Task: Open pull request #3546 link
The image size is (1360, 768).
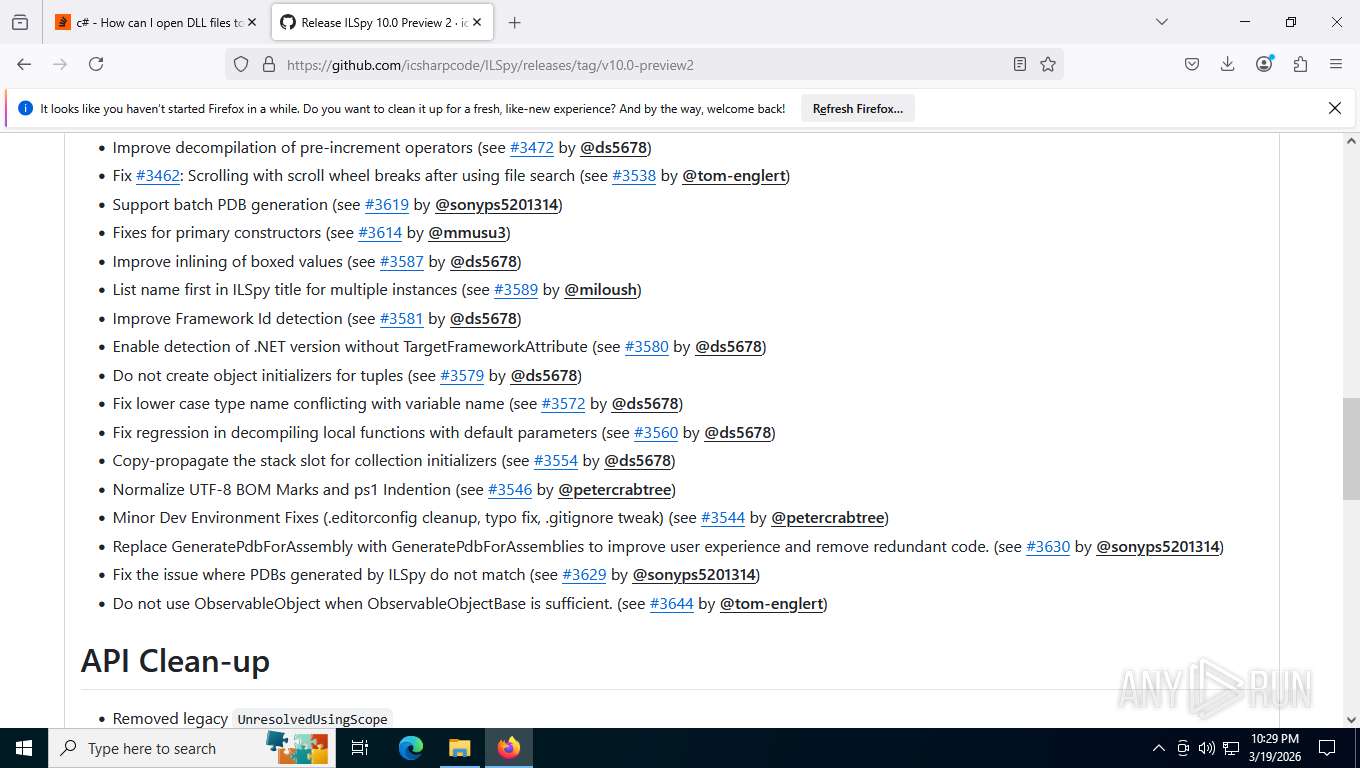Action: tap(510, 489)
